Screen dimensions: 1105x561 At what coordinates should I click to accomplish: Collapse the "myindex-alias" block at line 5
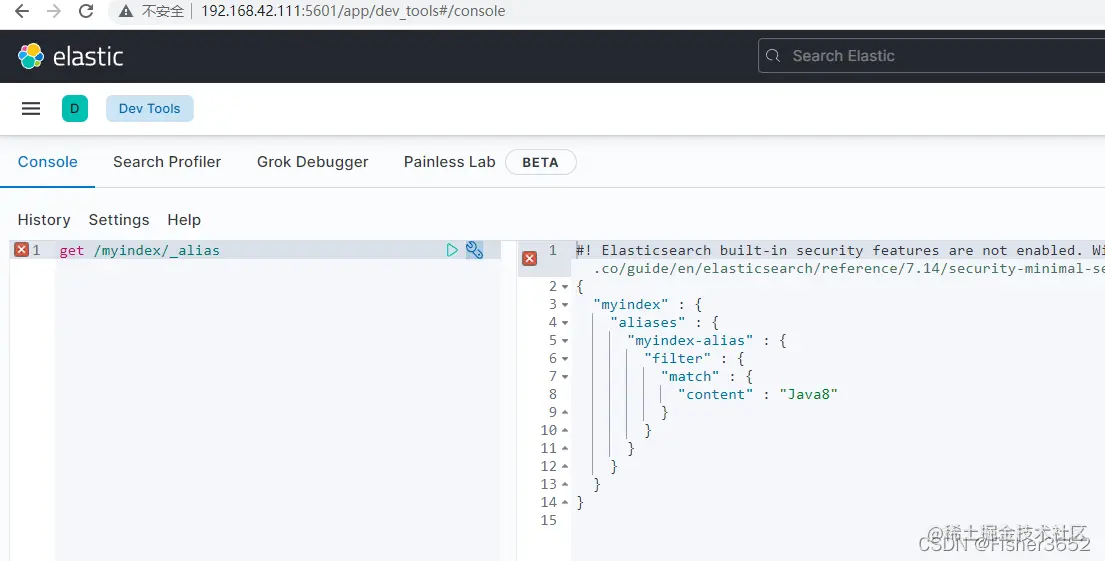pyautogui.click(x=565, y=340)
